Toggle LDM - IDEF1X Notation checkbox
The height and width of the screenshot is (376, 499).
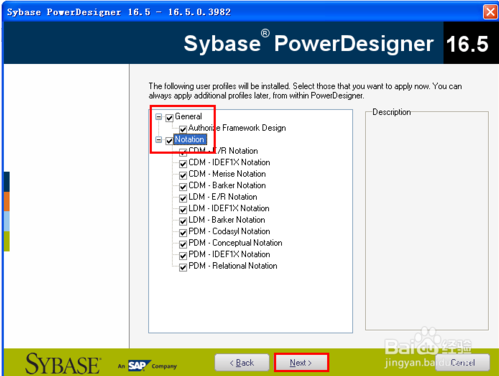[x=183, y=210]
